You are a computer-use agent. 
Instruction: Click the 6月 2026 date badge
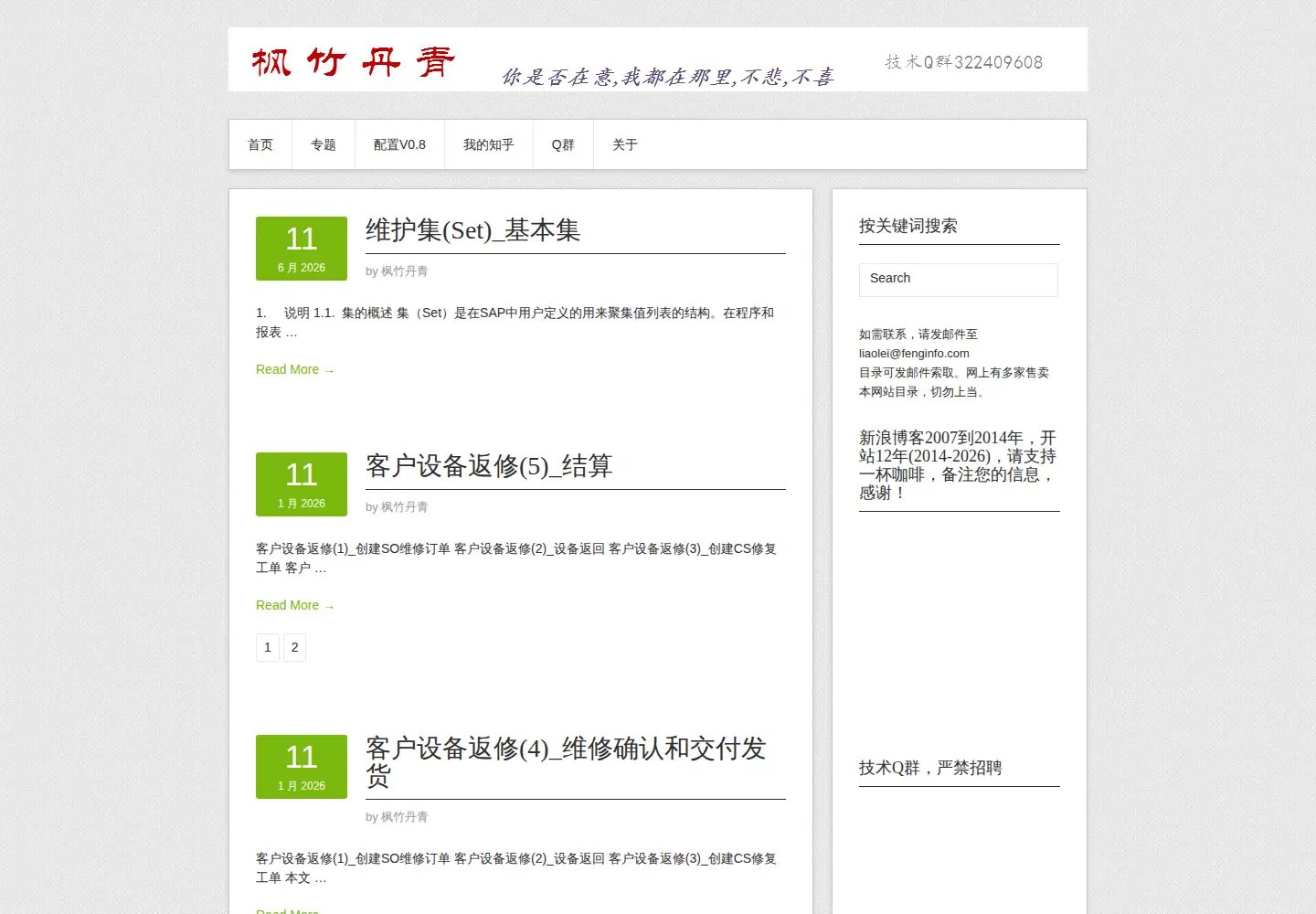[x=302, y=249]
